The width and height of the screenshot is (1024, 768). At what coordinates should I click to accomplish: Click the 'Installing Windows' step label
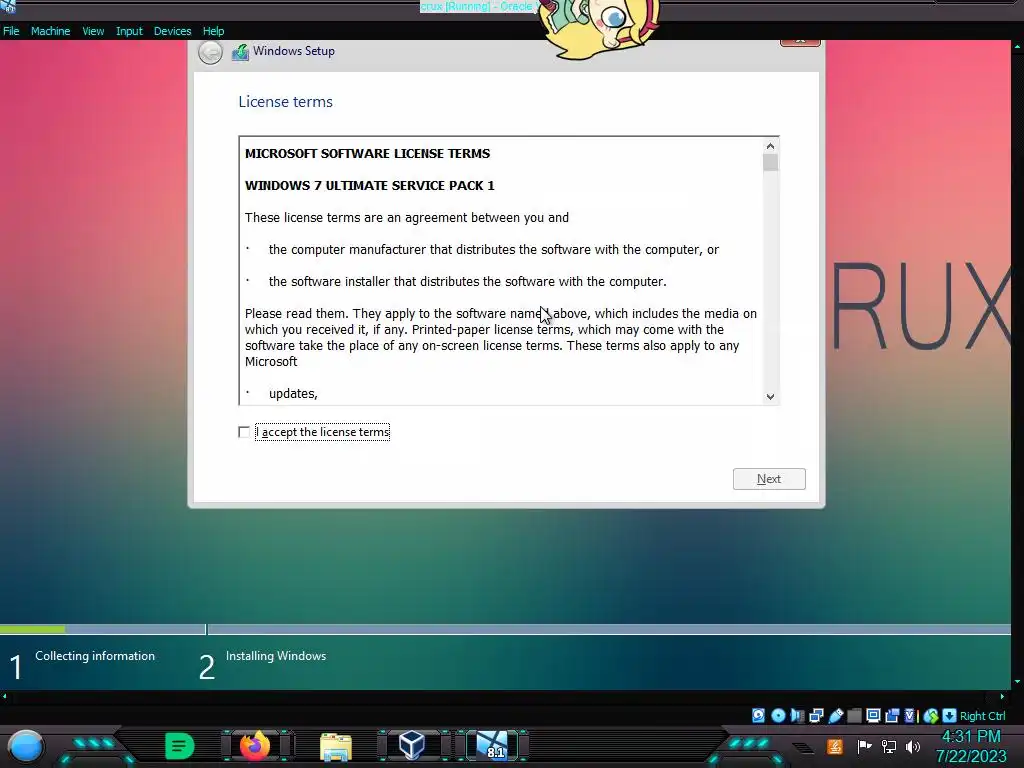[276, 656]
